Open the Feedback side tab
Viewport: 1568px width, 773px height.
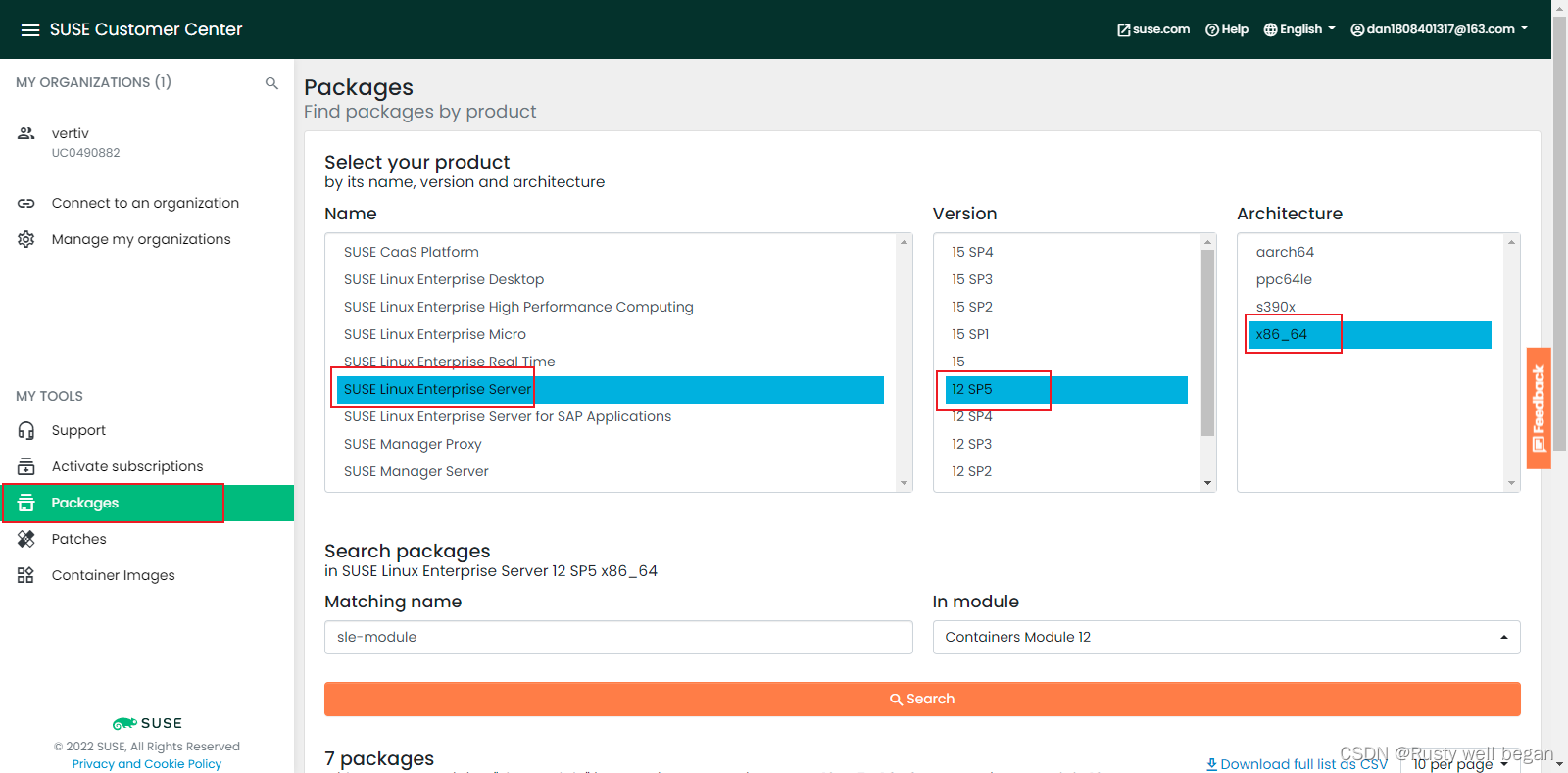tap(1539, 409)
